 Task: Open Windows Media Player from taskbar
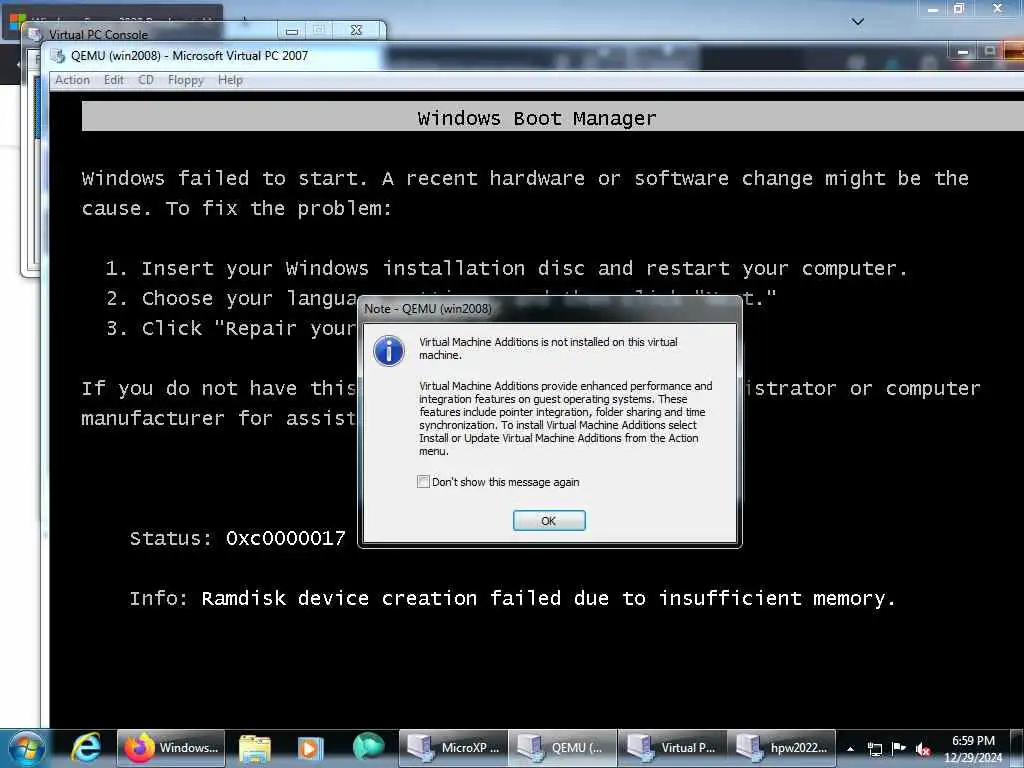(x=310, y=749)
